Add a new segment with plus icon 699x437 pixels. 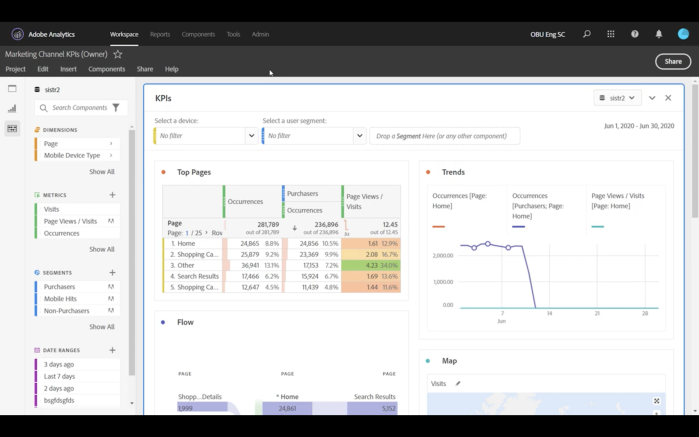pos(112,272)
